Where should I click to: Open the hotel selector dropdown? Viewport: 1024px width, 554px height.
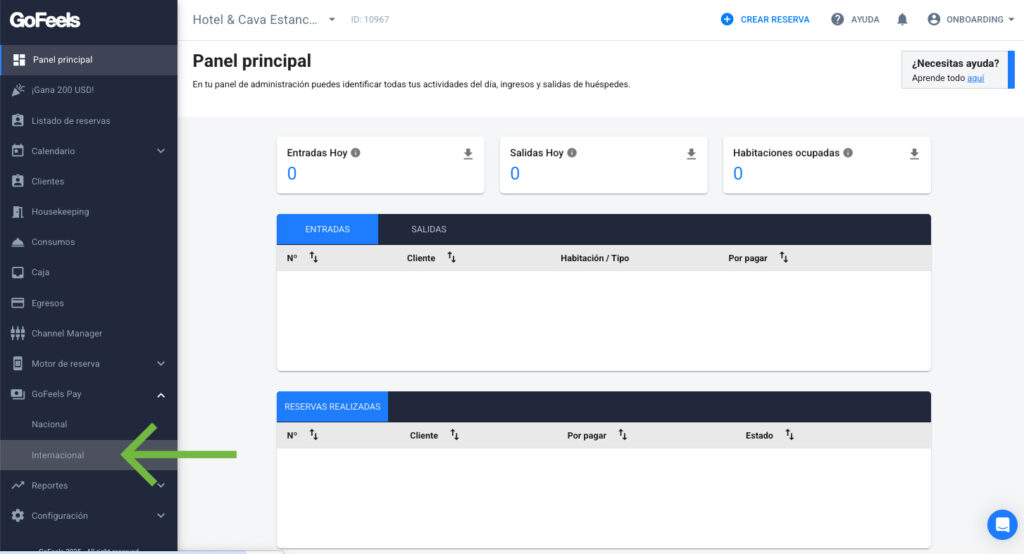332,19
